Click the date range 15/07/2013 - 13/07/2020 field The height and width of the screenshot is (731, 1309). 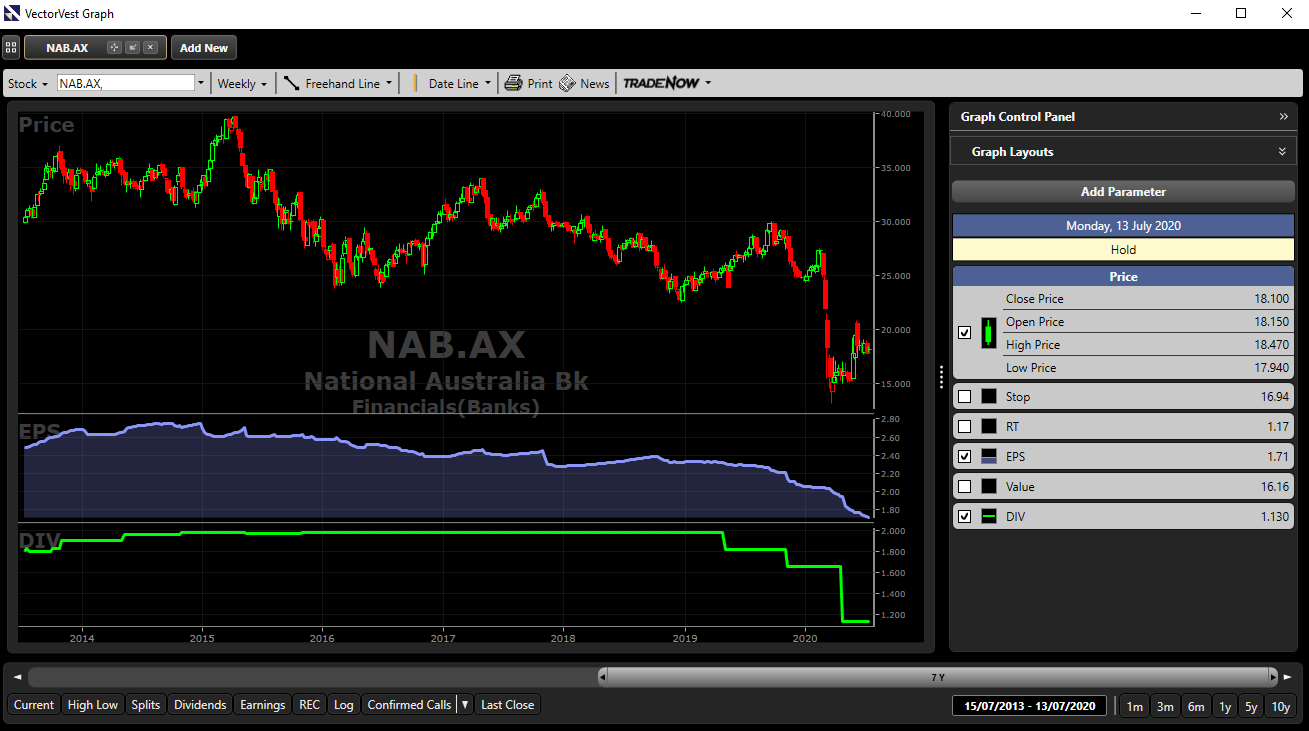point(1031,705)
